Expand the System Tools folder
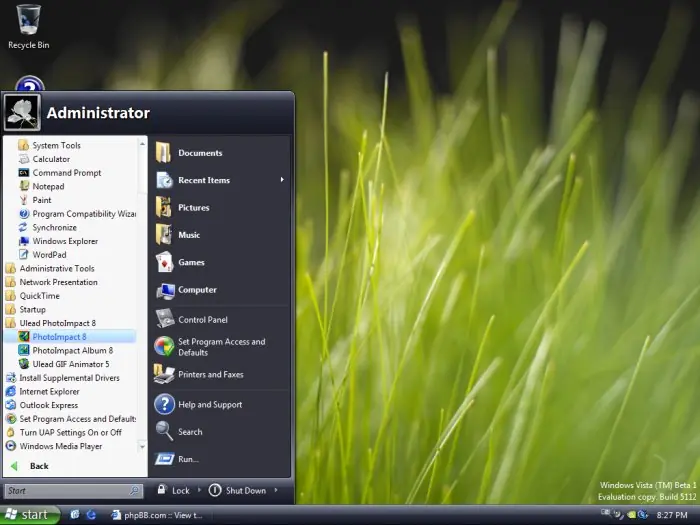This screenshot has width=700, height=525. point(56,145)
